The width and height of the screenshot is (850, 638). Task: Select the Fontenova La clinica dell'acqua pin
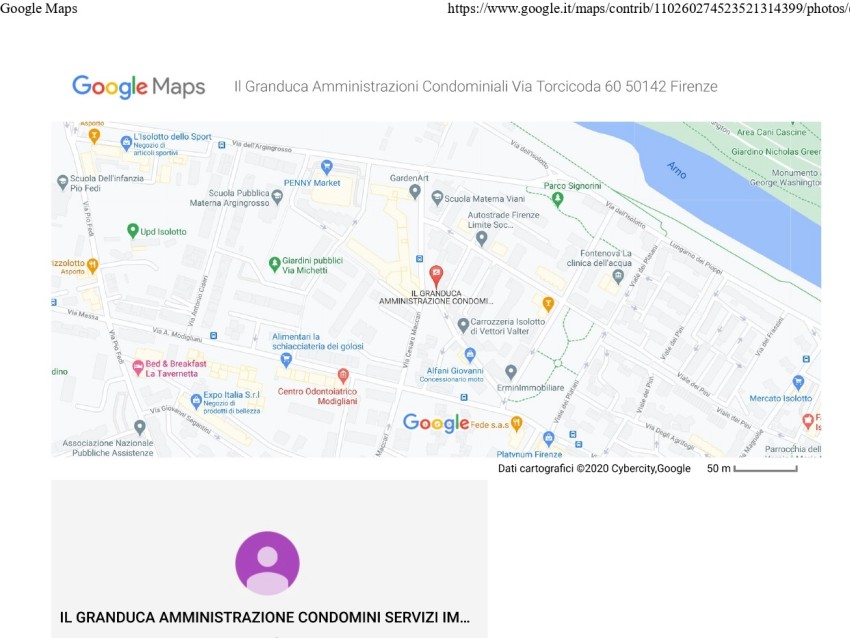tap(618, 277)
